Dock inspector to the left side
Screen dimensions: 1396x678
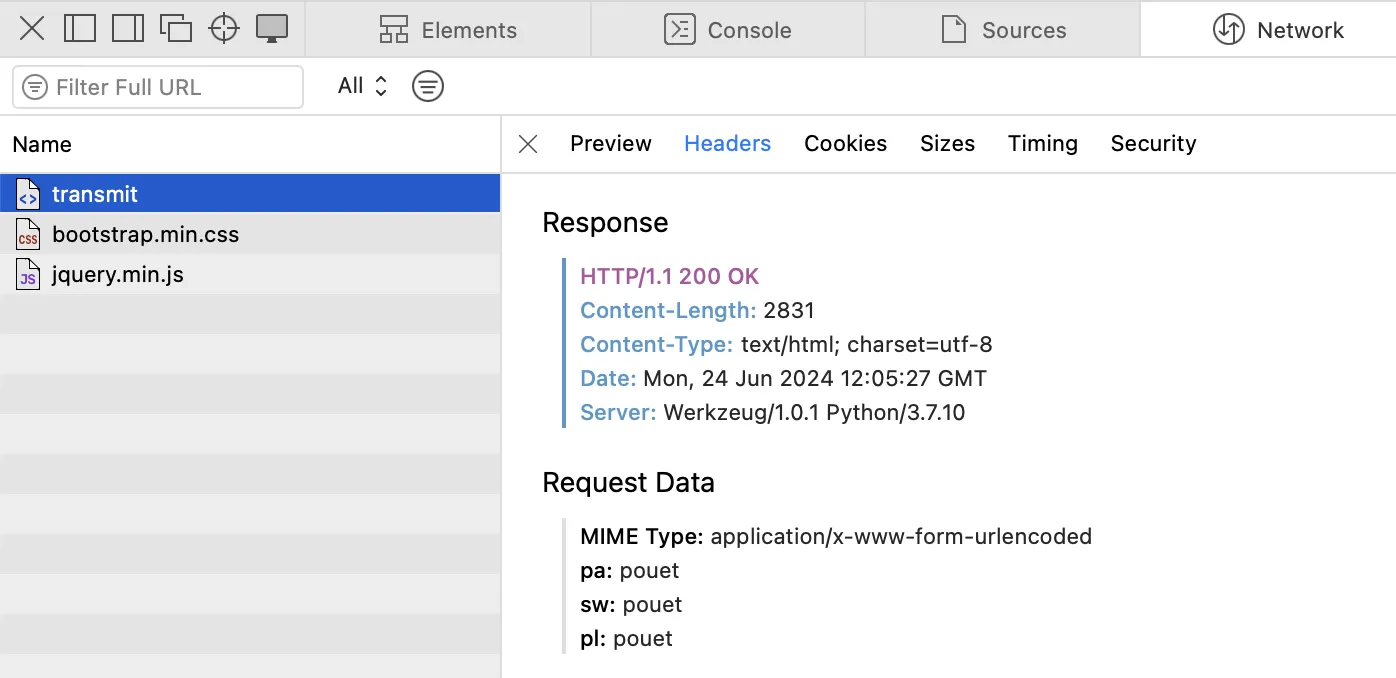click(x=80, y=29)
